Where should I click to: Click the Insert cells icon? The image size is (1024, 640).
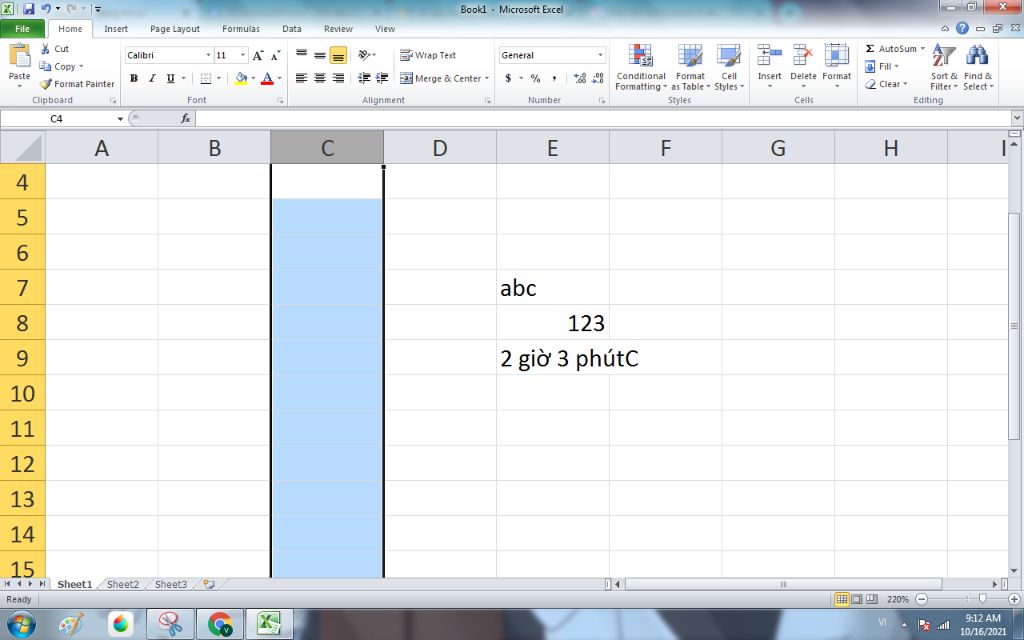[x=769, y=56]
